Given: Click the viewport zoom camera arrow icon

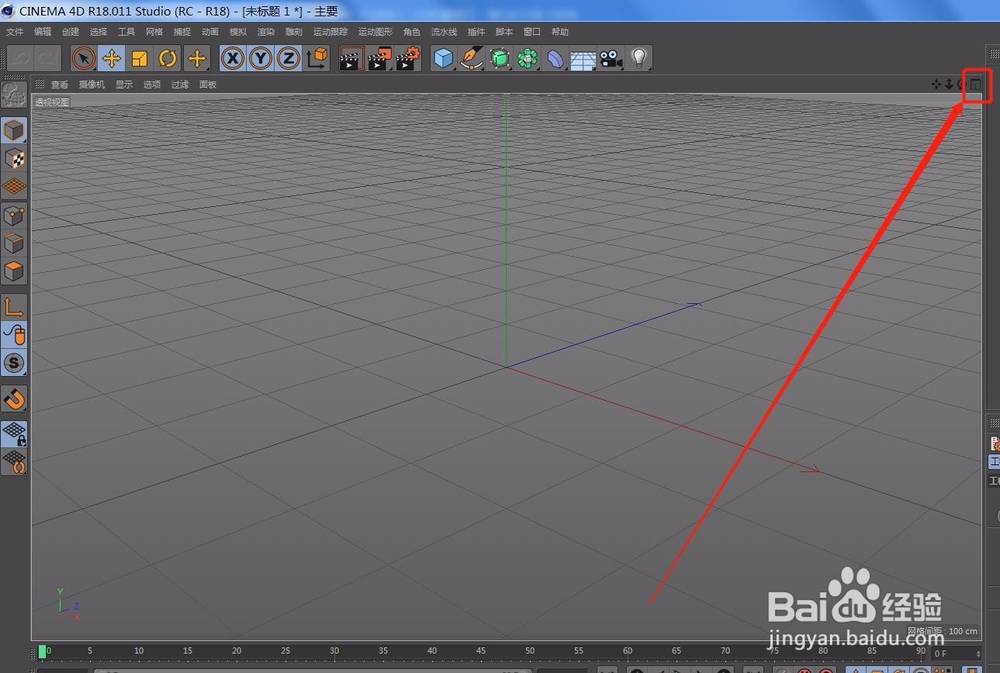Looking at the screenshot, I should pyautogui.click(x=949, y=84).
